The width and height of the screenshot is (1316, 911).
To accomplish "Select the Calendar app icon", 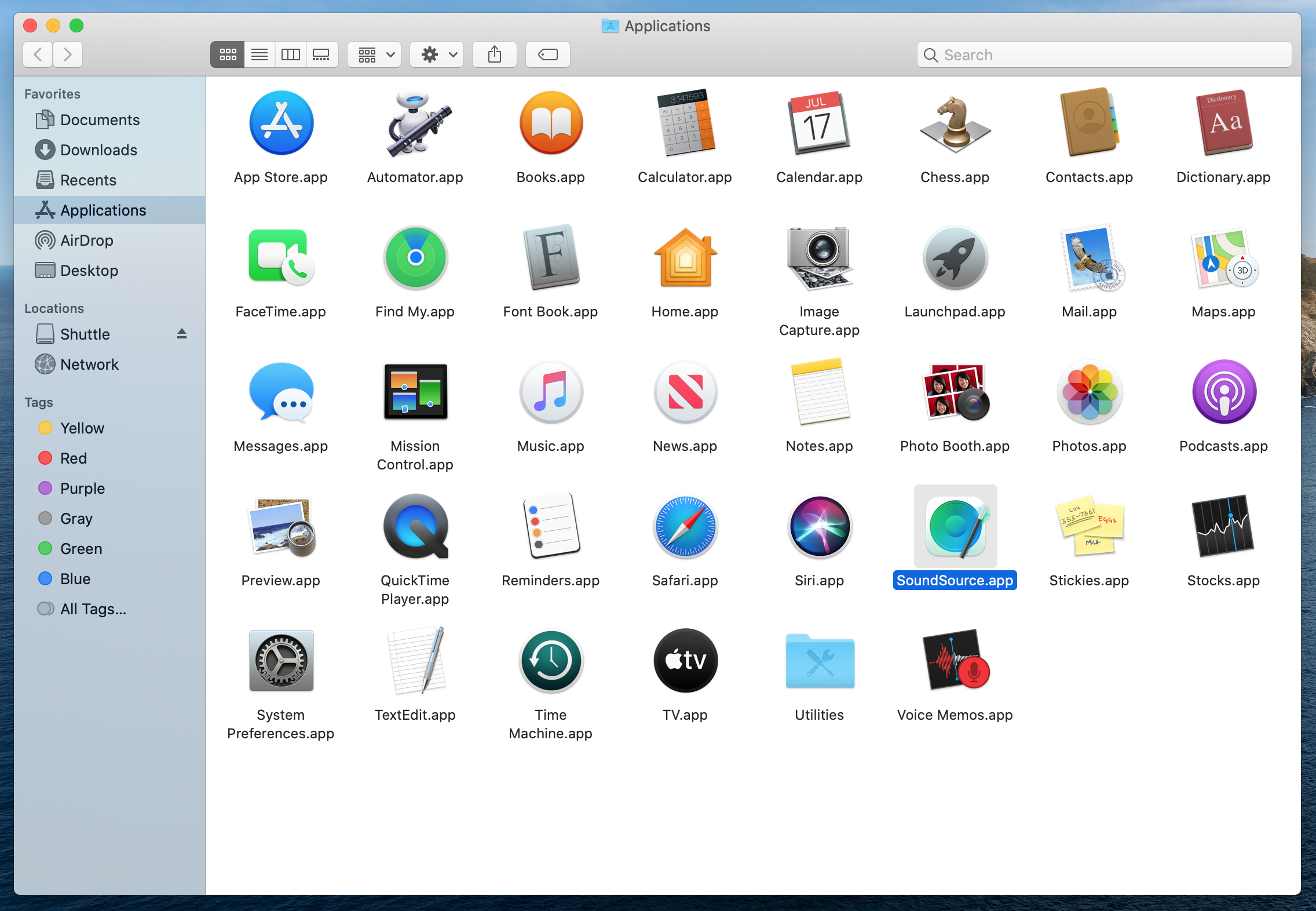I will click(x=820, y=123).
